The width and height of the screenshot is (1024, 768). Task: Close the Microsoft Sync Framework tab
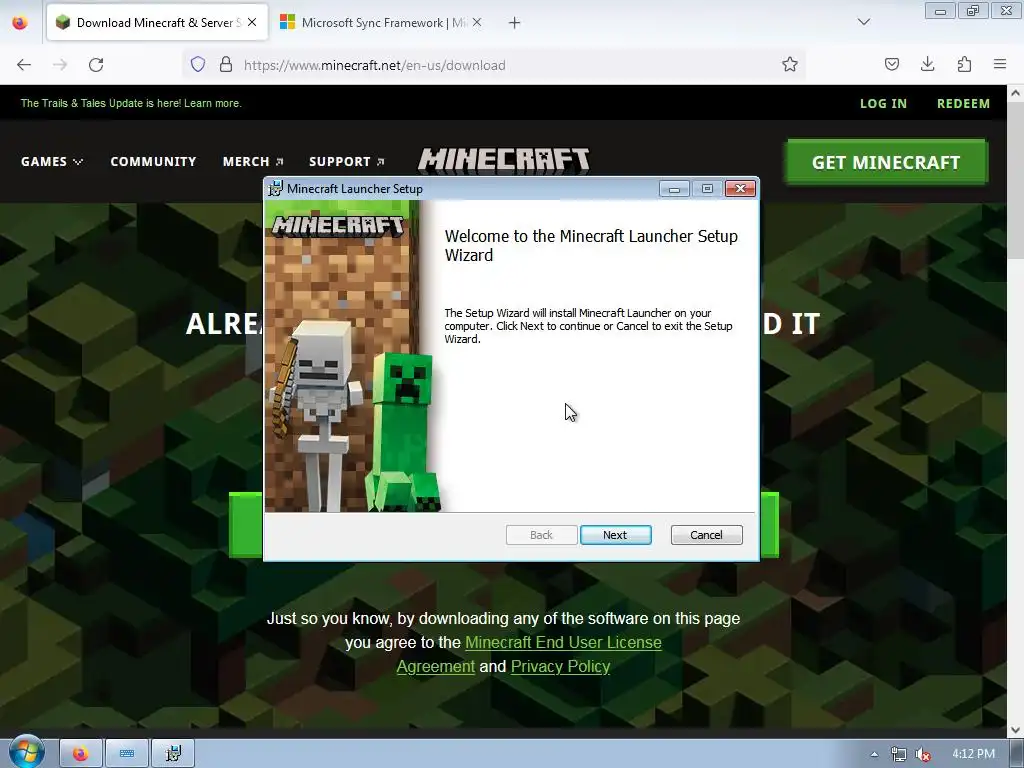[477, 22]
